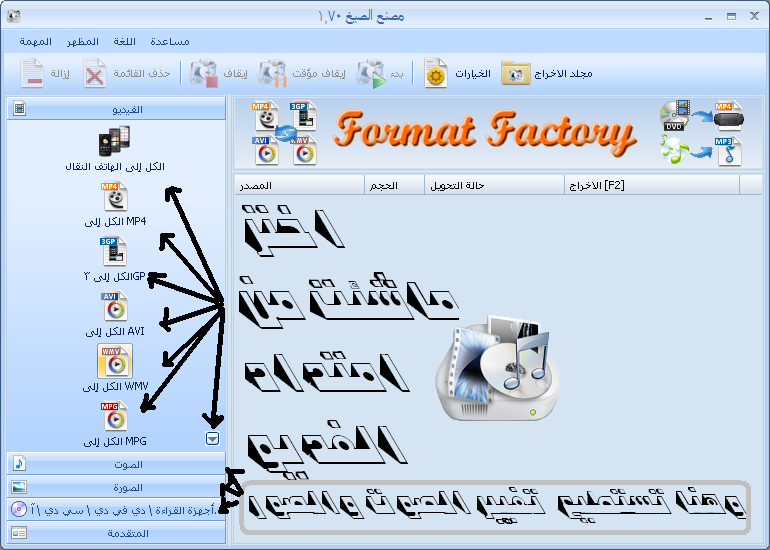Expand the أجهزة القراءة DVD/CD section

(x=116, y=510)
